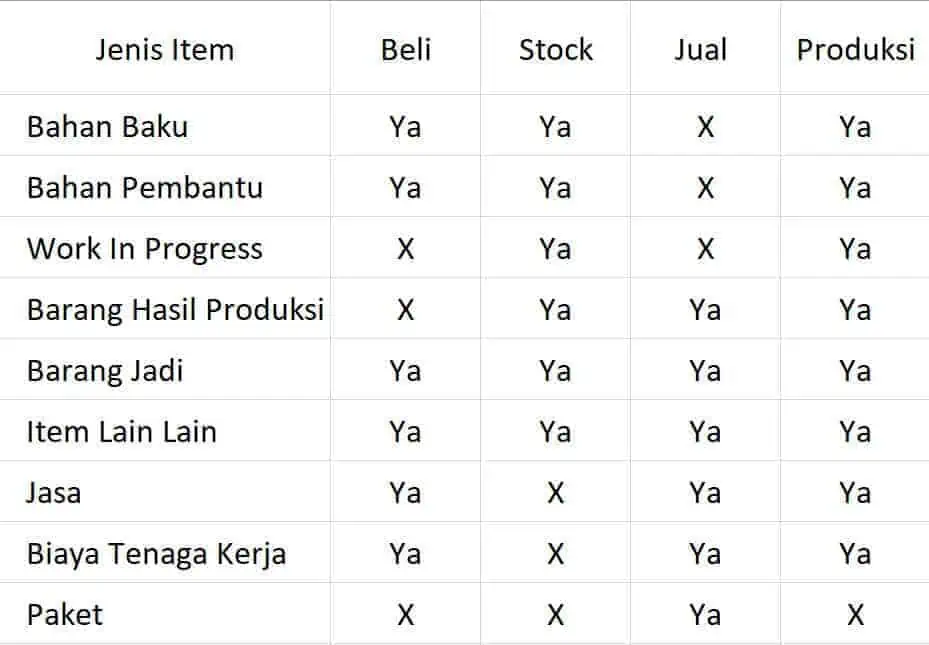Viewport: 929px width, 645px height.
Task: Click the Jasa row label
Action: [54, 493]
